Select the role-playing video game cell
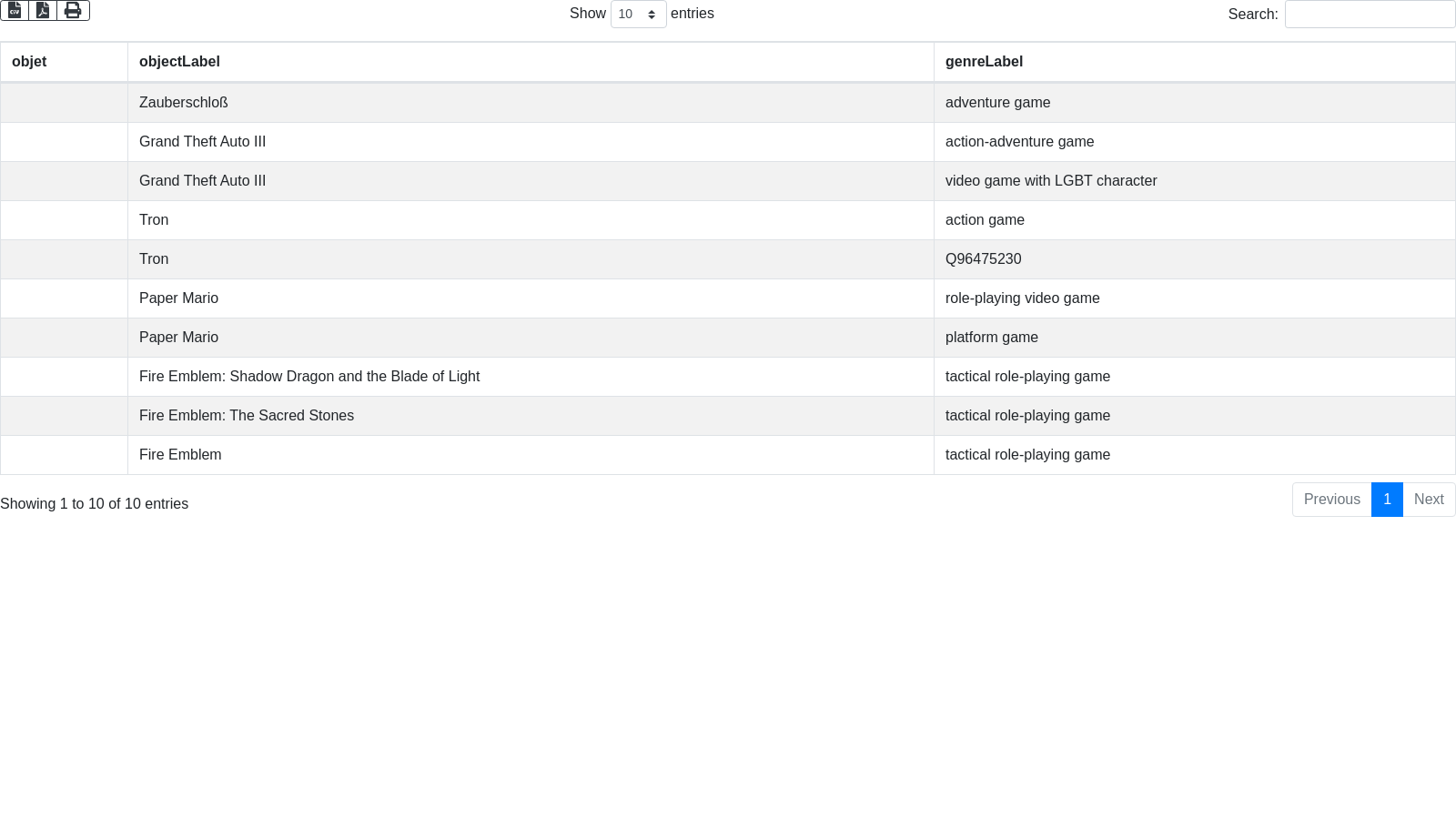Screen dimensions: 1456x819 (1022, 298)
